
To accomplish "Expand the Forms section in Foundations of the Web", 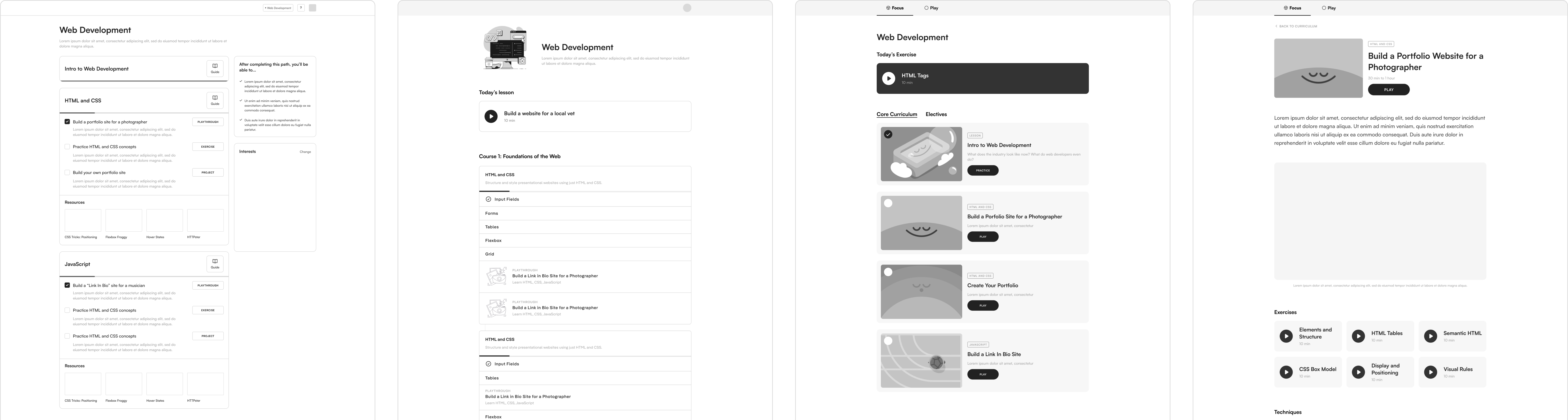I will click(x=584, y=213).
